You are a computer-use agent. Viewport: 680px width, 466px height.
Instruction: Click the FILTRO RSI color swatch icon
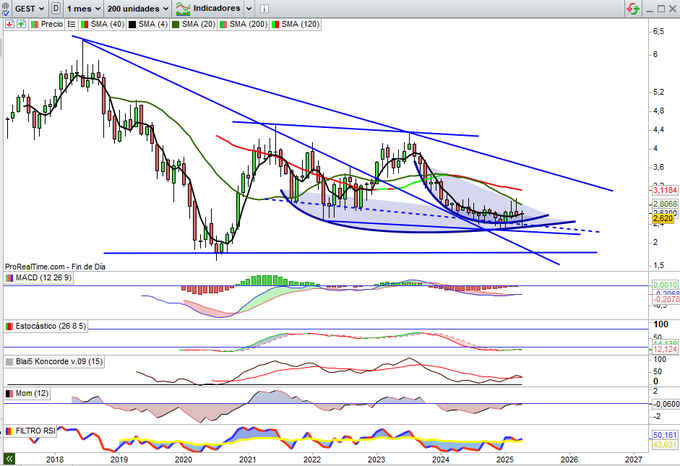coord(10,431)
